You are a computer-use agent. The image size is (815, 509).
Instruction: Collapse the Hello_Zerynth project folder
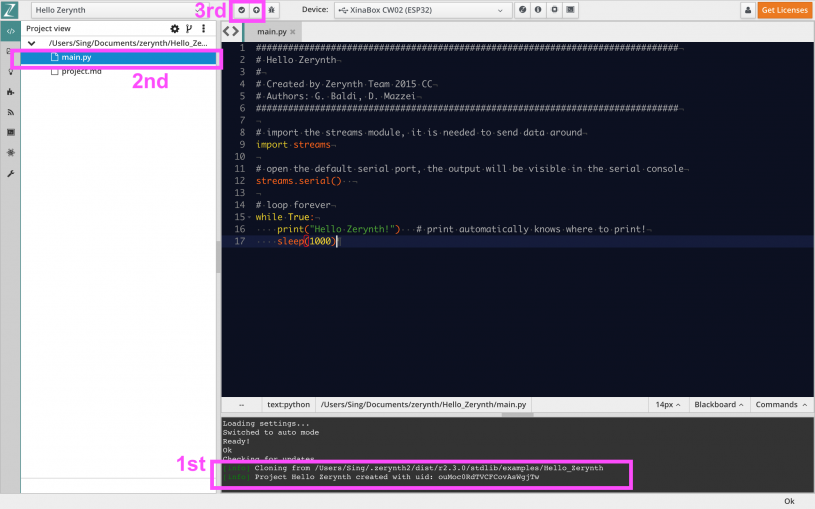(32, 43)
